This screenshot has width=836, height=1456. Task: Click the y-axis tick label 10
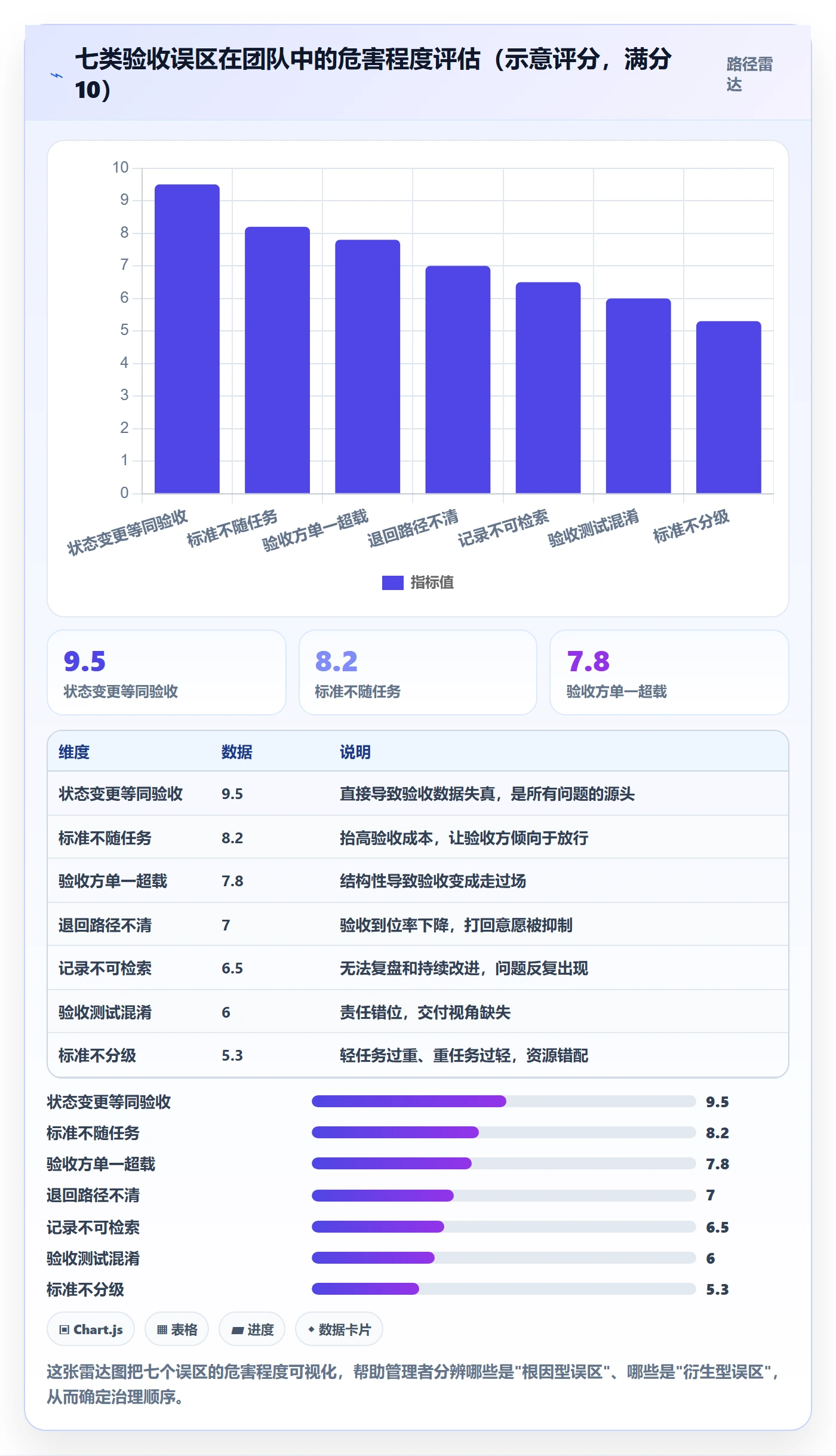tap(121, 167)
